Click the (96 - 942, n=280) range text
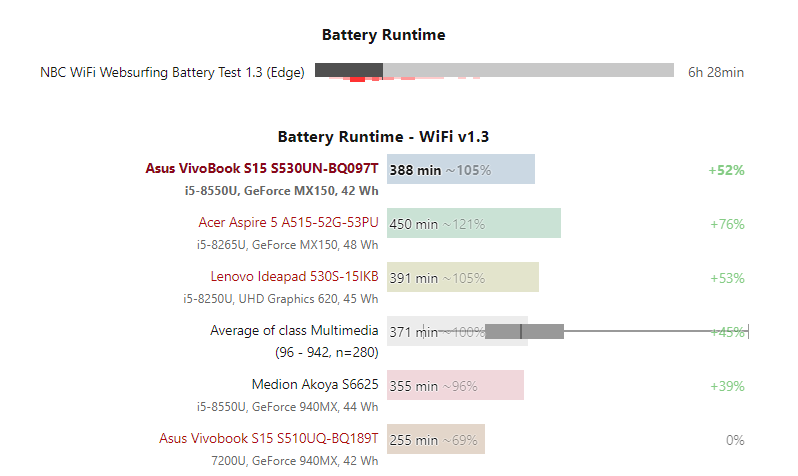Image resolution: width=798 pixels, height=476 pixels. tap(327, 352)
